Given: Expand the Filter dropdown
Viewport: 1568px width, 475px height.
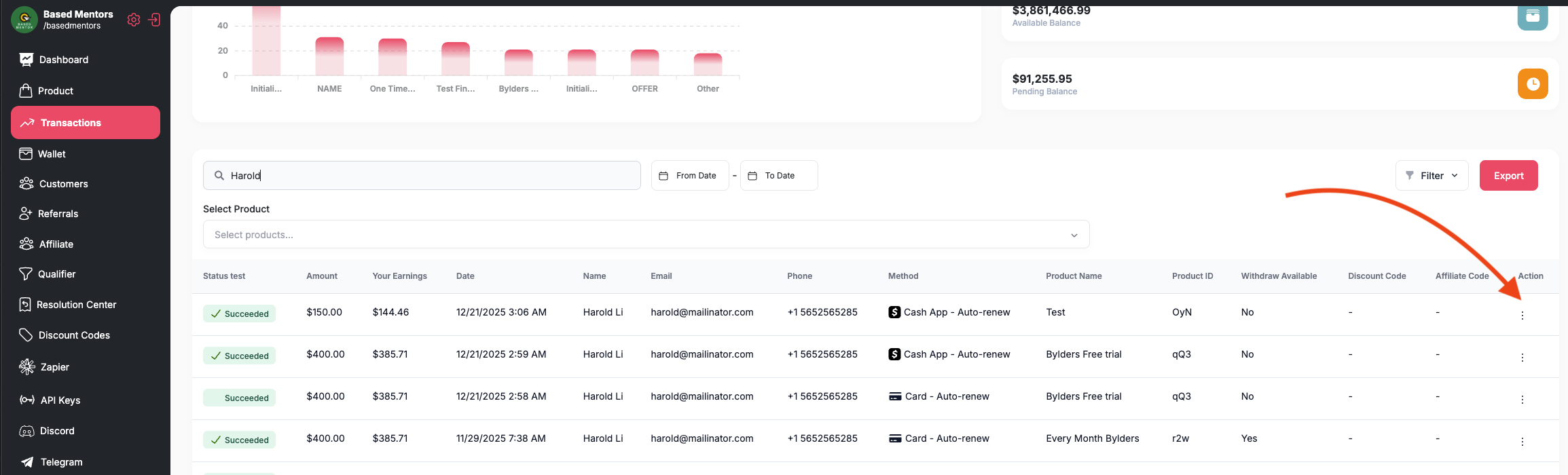Looking at the screenshot, I should click(1432, 176).
